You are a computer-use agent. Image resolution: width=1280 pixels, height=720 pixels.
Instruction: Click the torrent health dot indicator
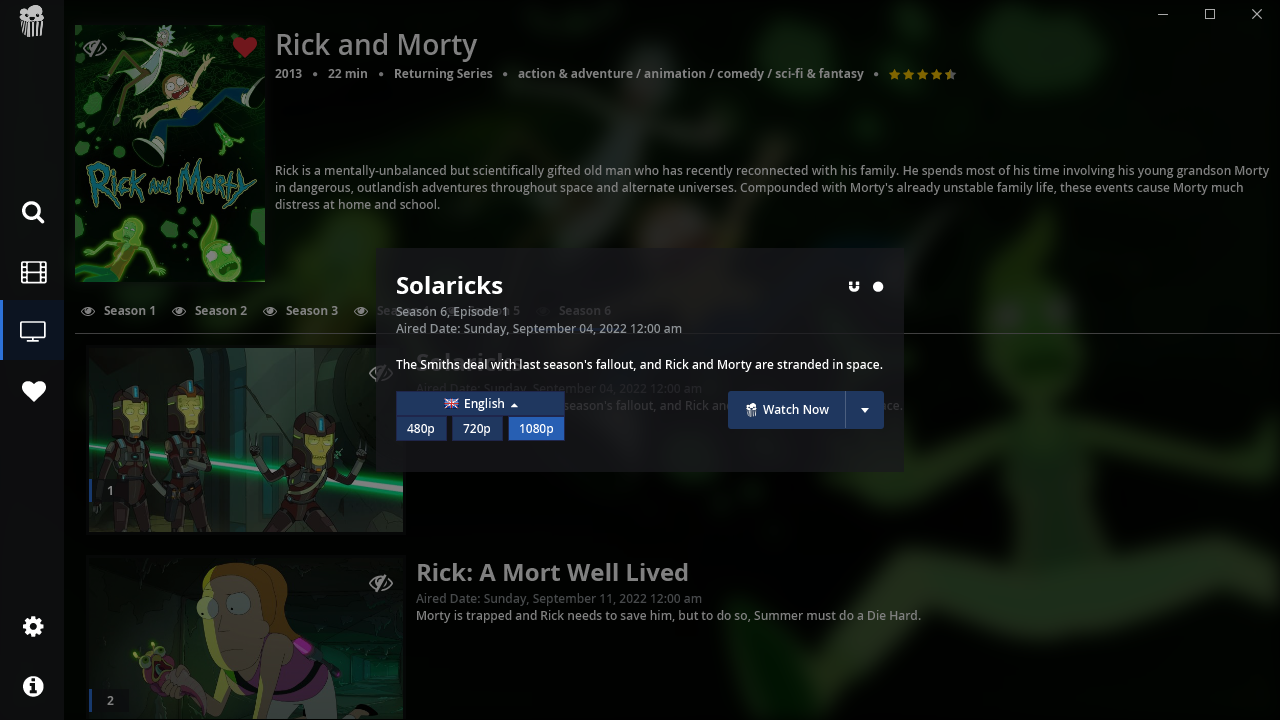tap(878, 287)
